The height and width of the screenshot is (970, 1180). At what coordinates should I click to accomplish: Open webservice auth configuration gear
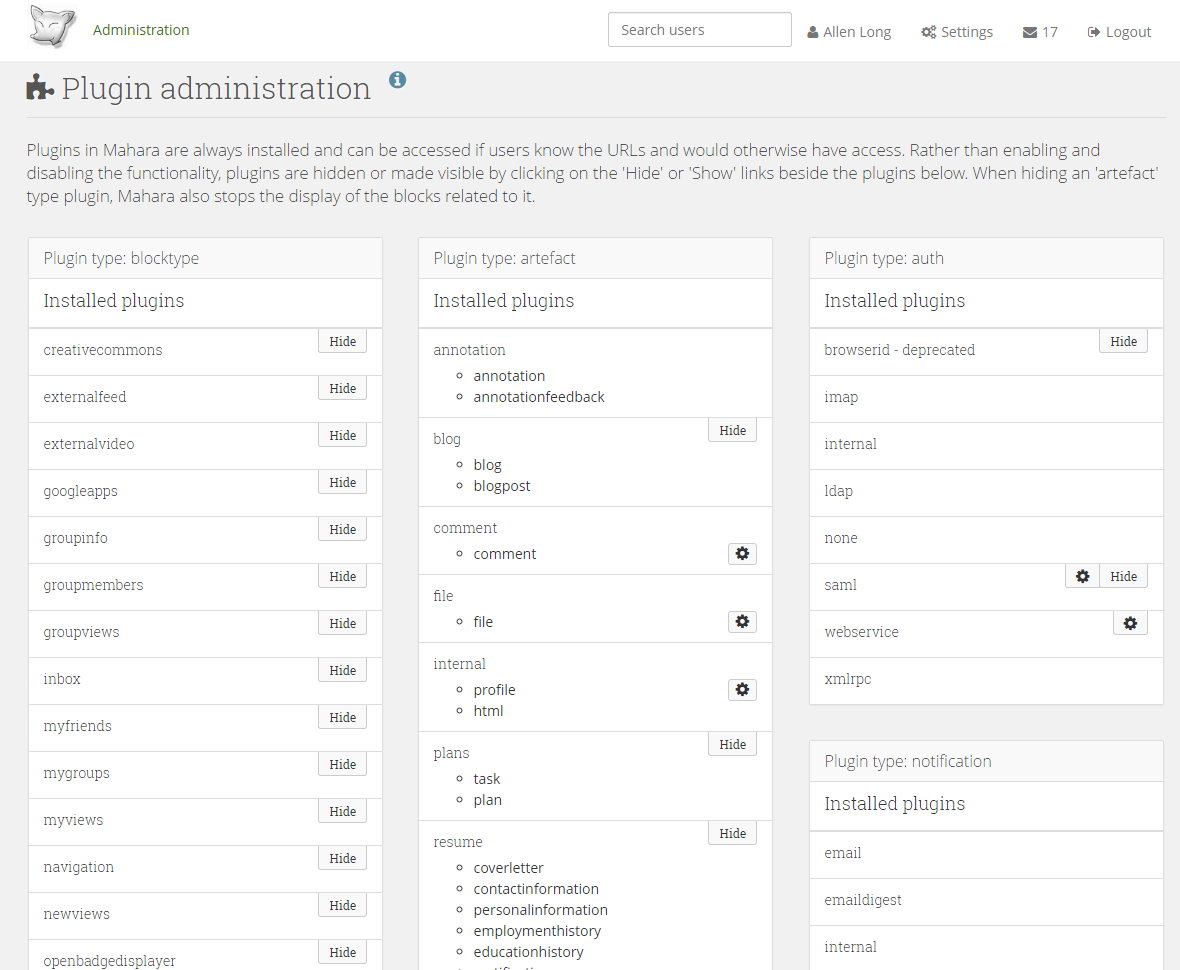1130,623
